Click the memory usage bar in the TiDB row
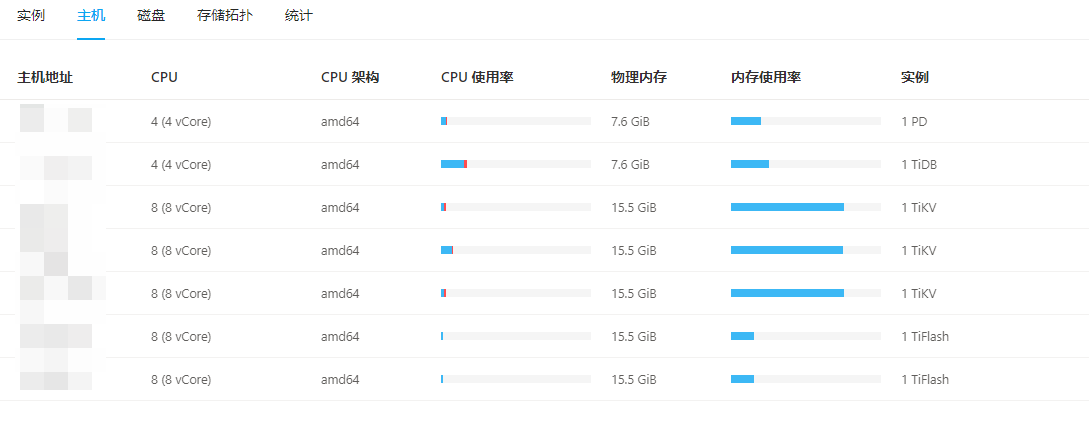Screen dimensions: 1089x432 805,164
